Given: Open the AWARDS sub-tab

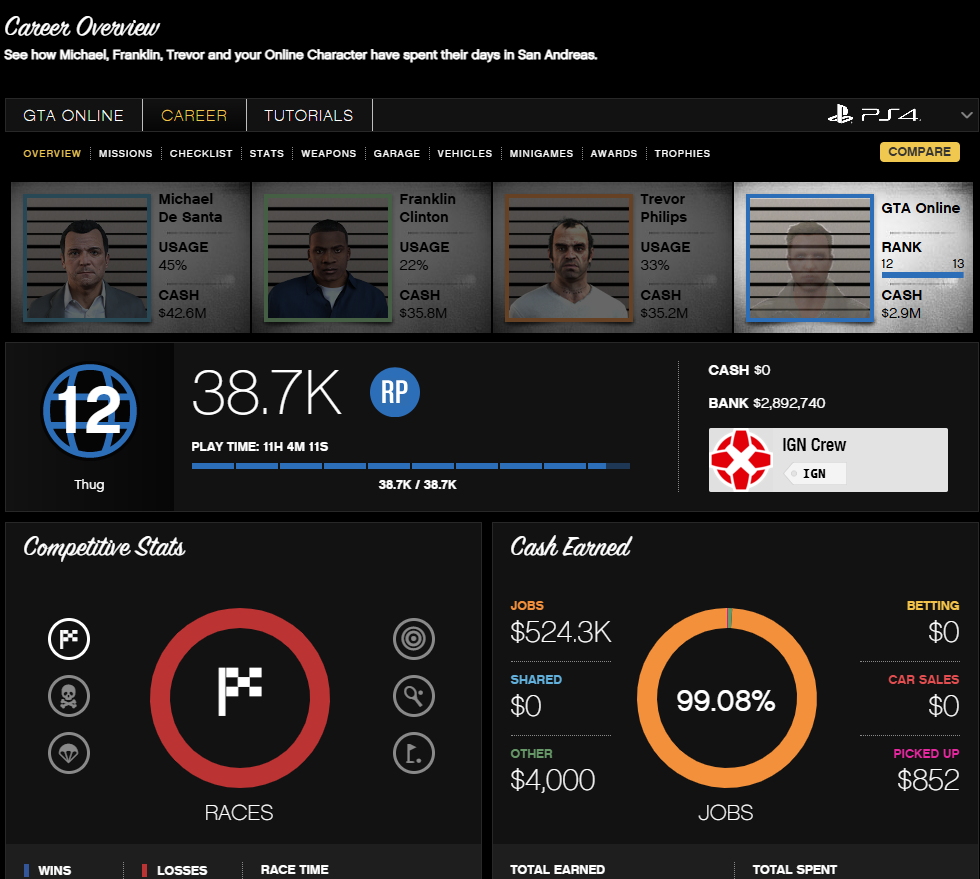Looking at the screenshot, I should 614,153.
